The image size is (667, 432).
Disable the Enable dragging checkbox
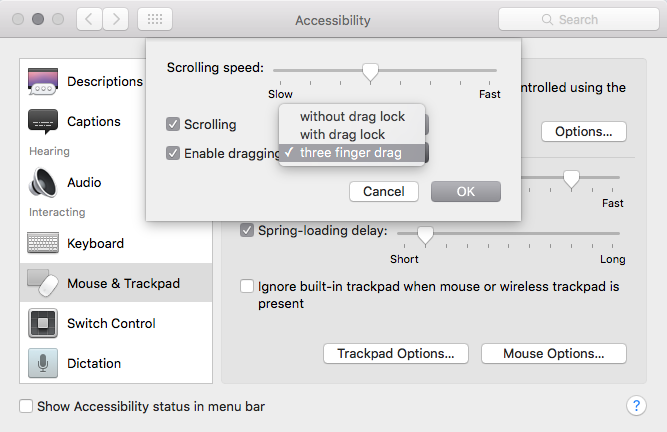click(x=173, y=153)
